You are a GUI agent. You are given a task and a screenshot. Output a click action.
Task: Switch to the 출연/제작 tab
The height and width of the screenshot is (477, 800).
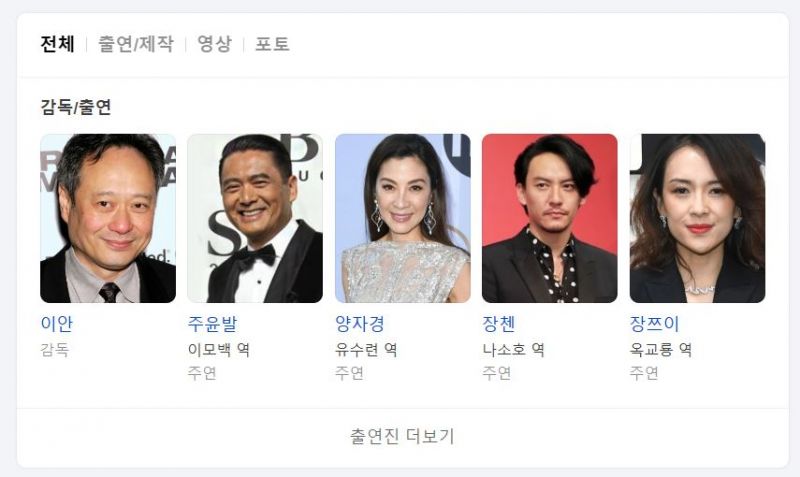[x=136, y=44]
